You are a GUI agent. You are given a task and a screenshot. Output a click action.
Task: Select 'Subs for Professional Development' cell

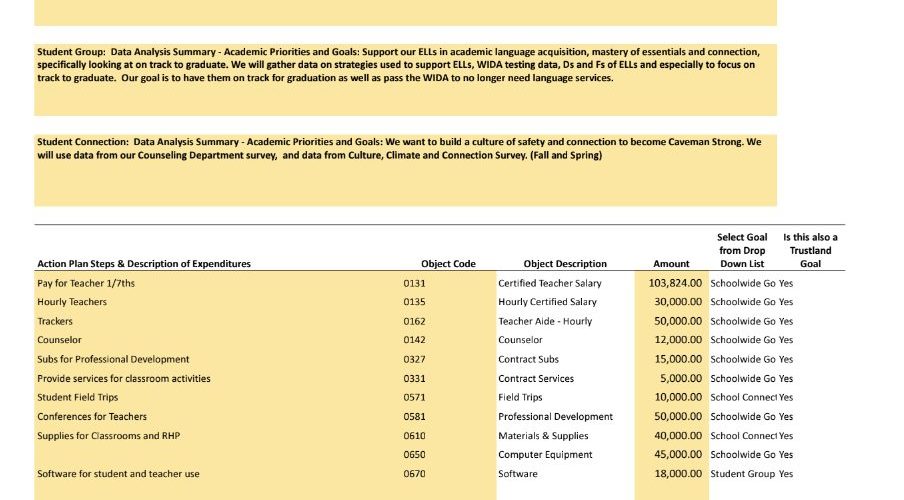[x=113, y=359]
